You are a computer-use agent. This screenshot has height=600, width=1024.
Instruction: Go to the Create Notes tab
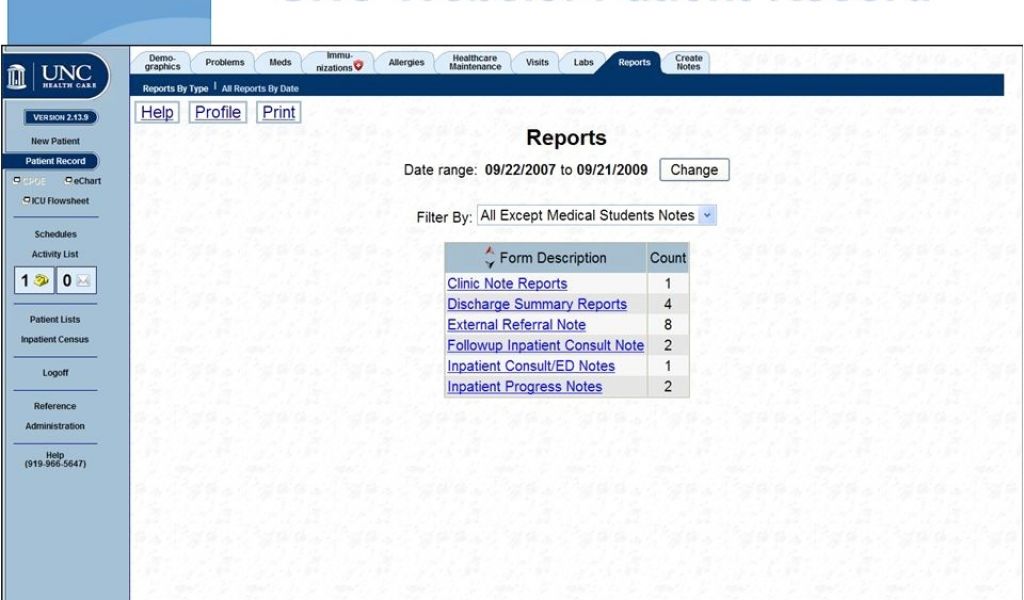pyautogui.click(x=688, y=62)
